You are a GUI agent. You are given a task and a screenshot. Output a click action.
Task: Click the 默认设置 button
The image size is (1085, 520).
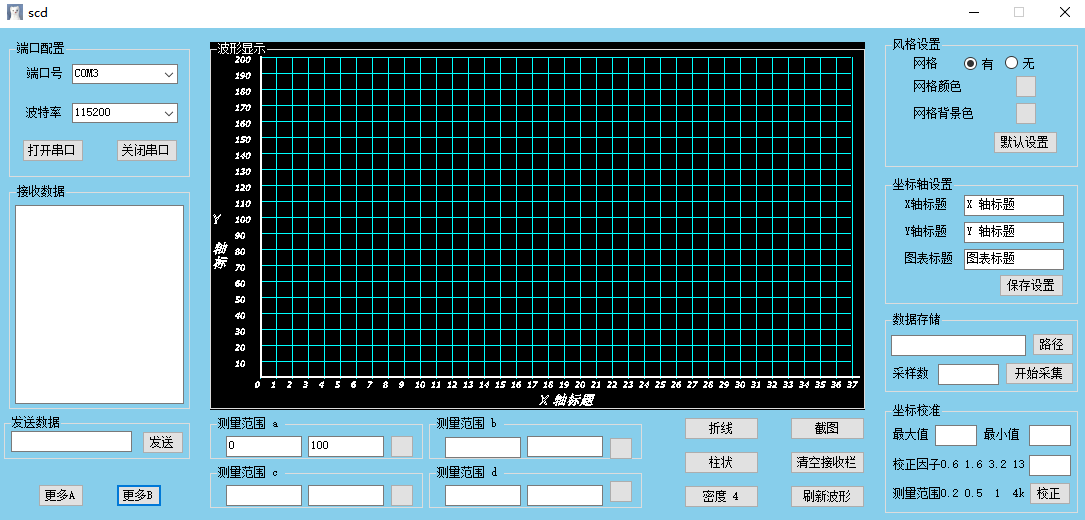[1025, 142]
